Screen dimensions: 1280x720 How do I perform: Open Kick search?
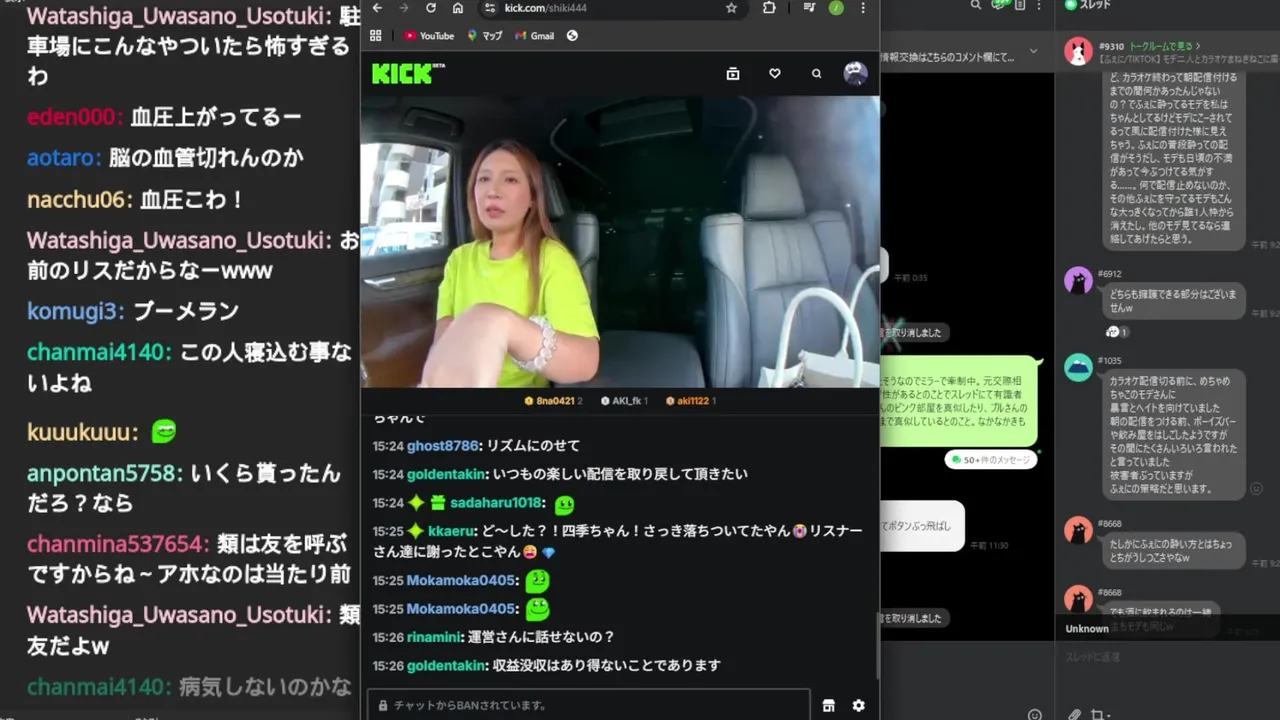click(817, 73)
